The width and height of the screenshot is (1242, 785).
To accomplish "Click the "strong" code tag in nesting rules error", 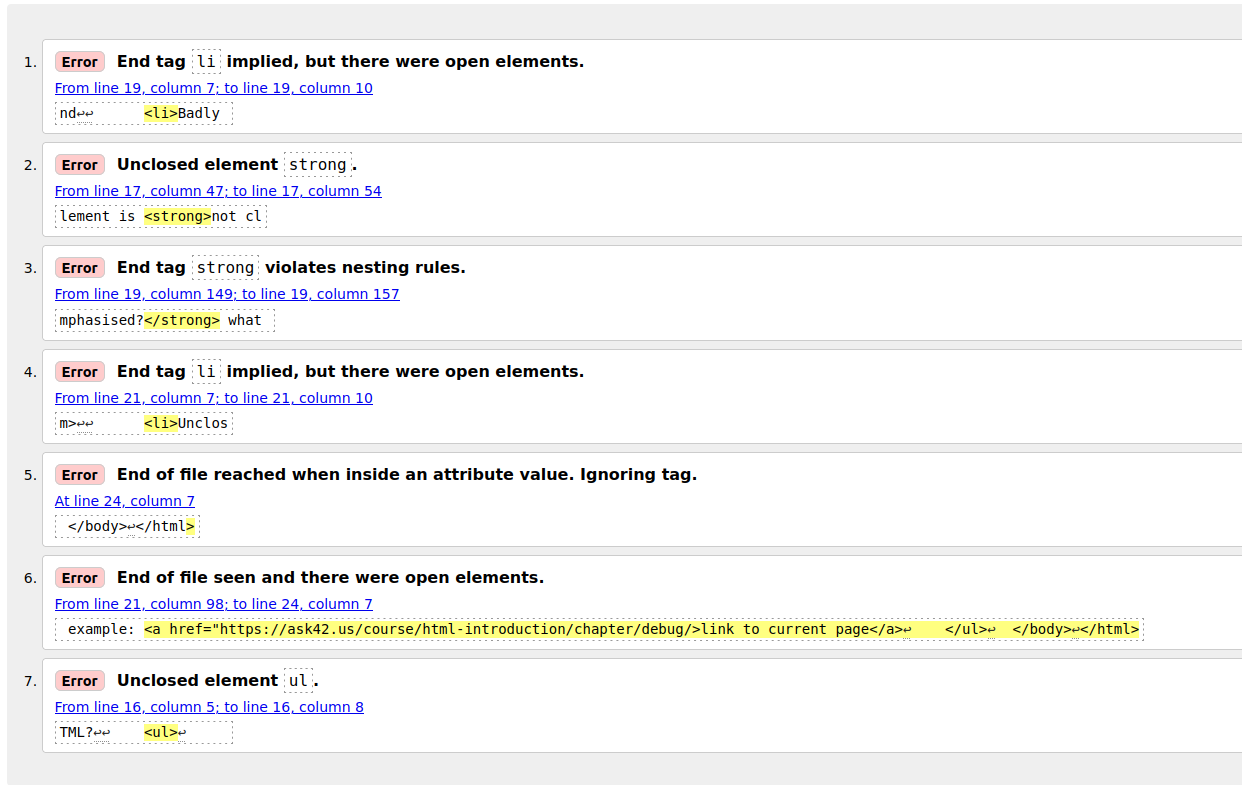I will point(225,267).
